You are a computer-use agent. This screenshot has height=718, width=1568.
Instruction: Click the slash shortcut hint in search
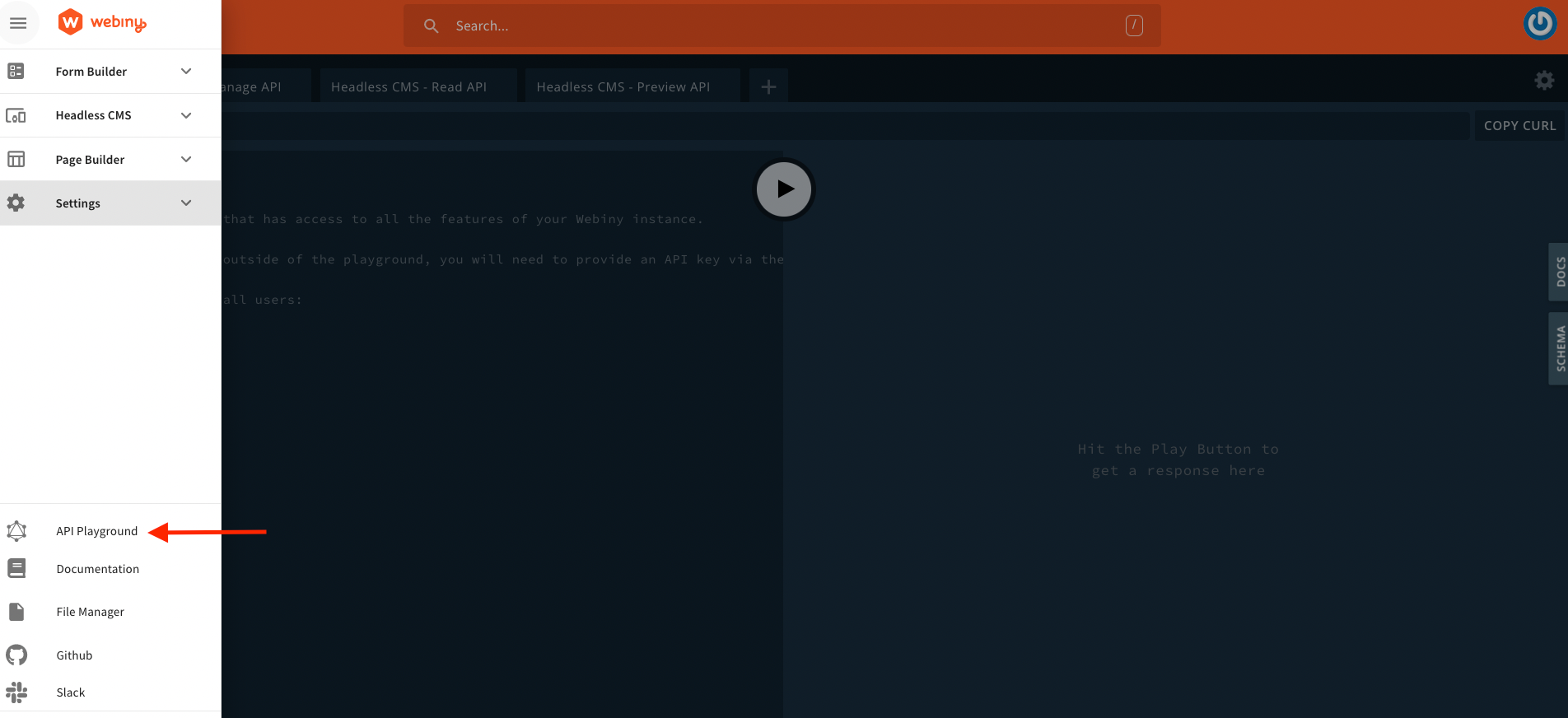(x=1134, y=26)
